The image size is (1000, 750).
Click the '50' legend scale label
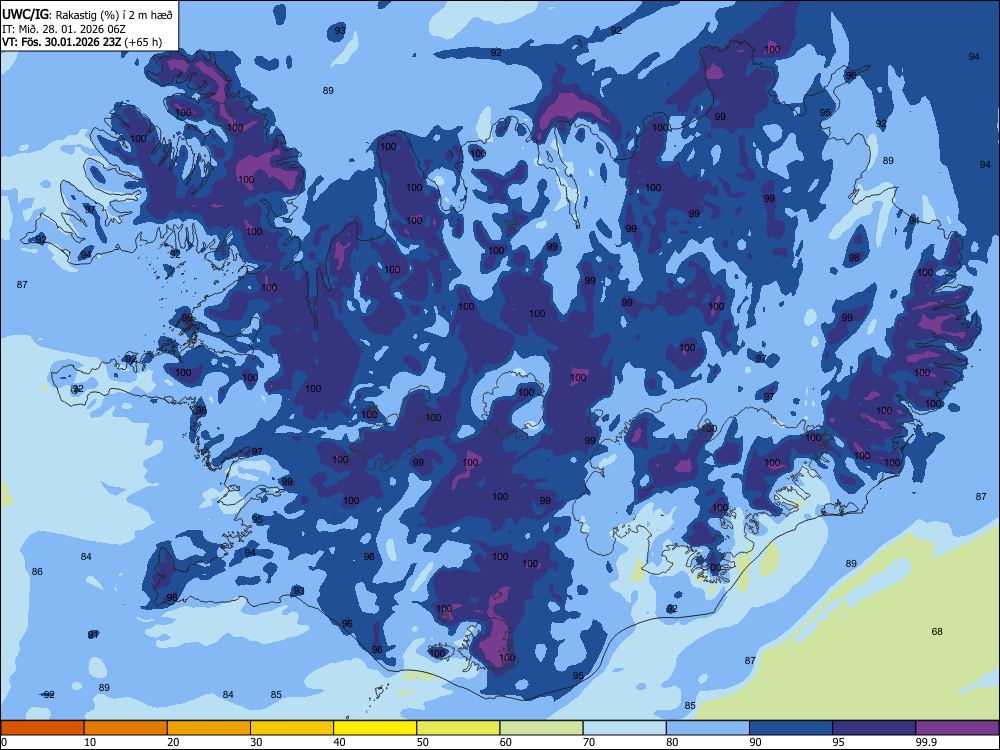click(x=422, y=742)
